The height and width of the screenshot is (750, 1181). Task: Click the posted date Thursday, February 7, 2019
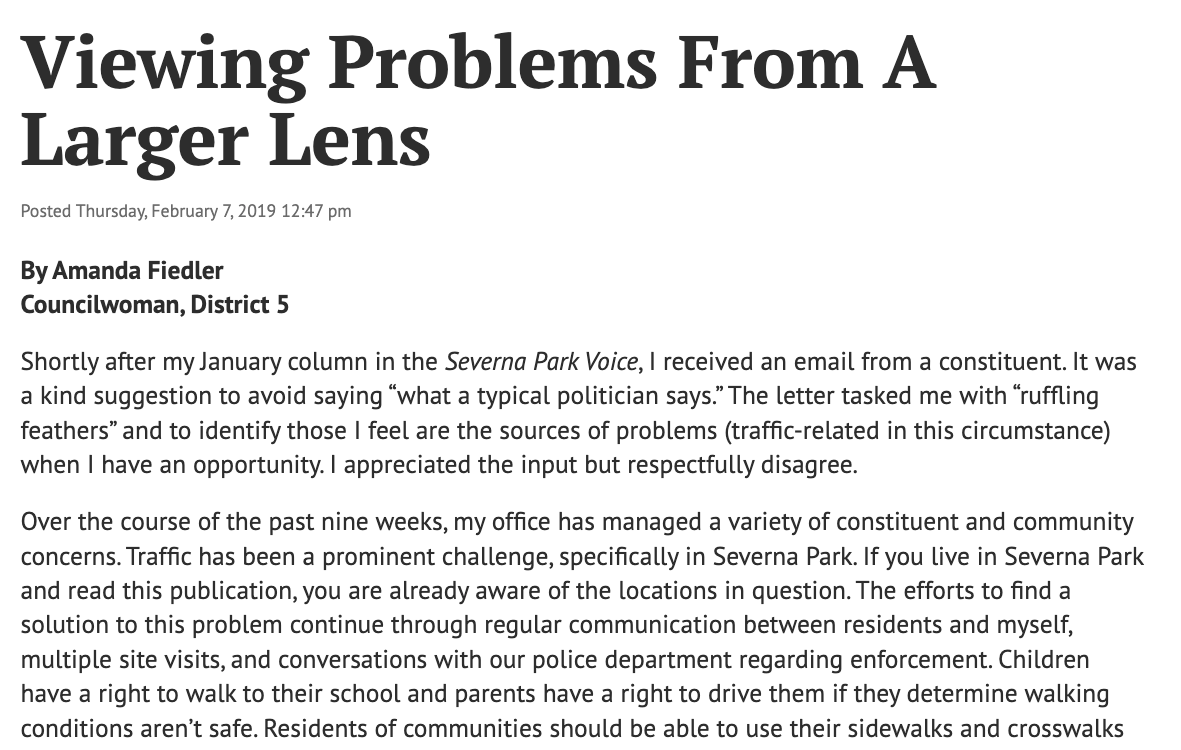tap(176, 211)
